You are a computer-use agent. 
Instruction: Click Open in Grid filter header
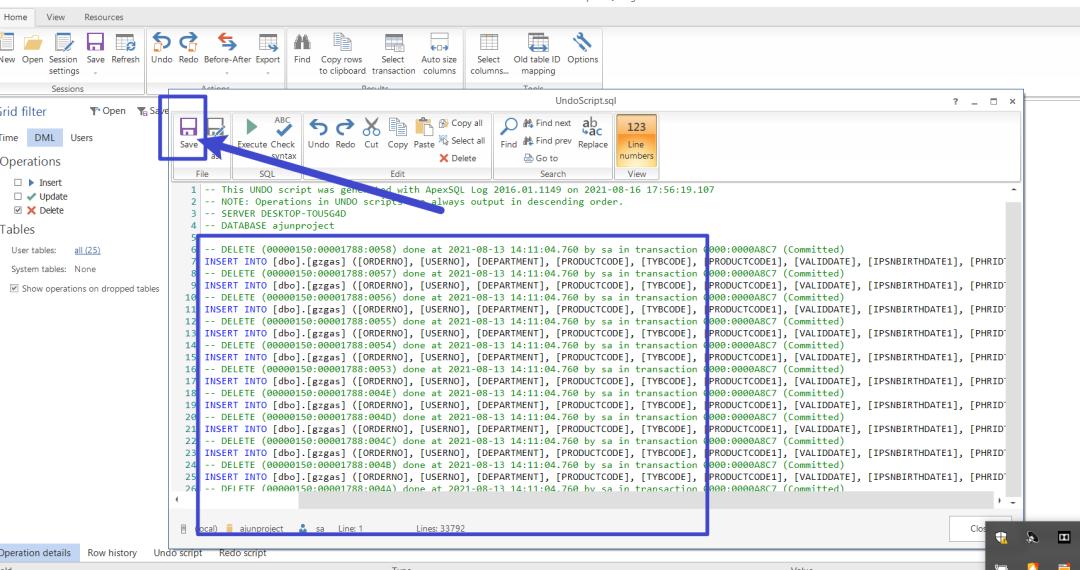[107, 111]
